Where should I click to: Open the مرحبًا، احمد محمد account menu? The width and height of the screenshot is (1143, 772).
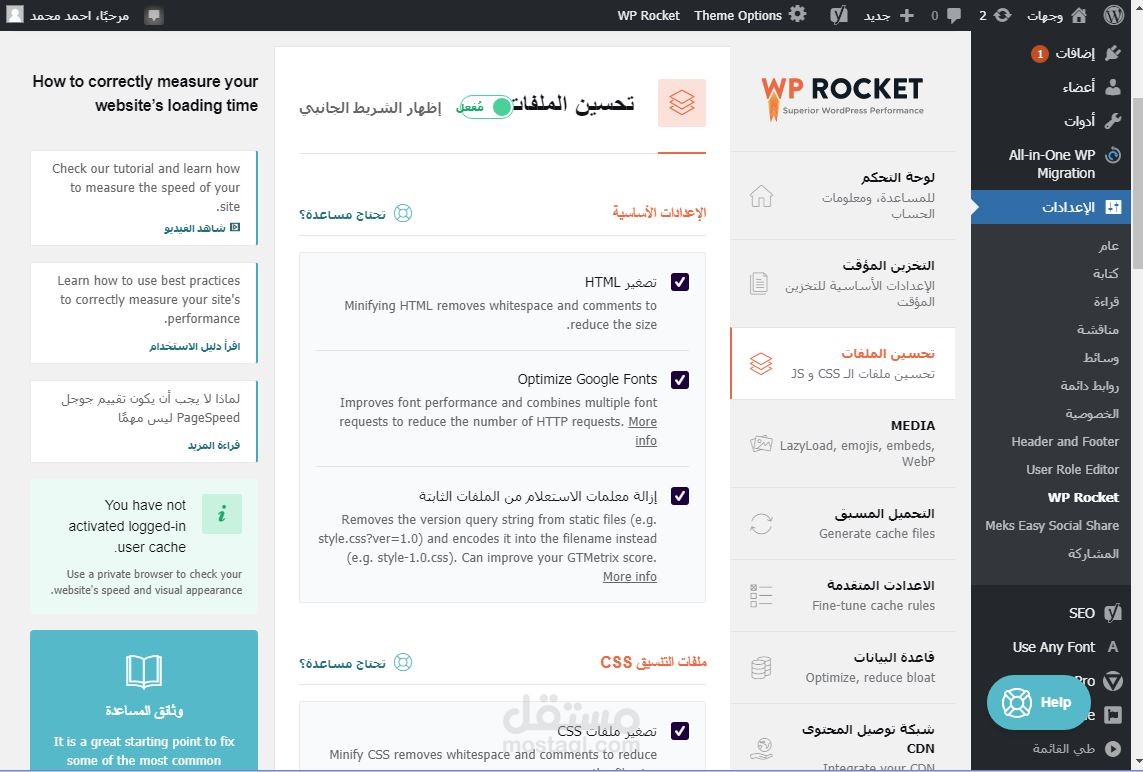tap(68, 15)
